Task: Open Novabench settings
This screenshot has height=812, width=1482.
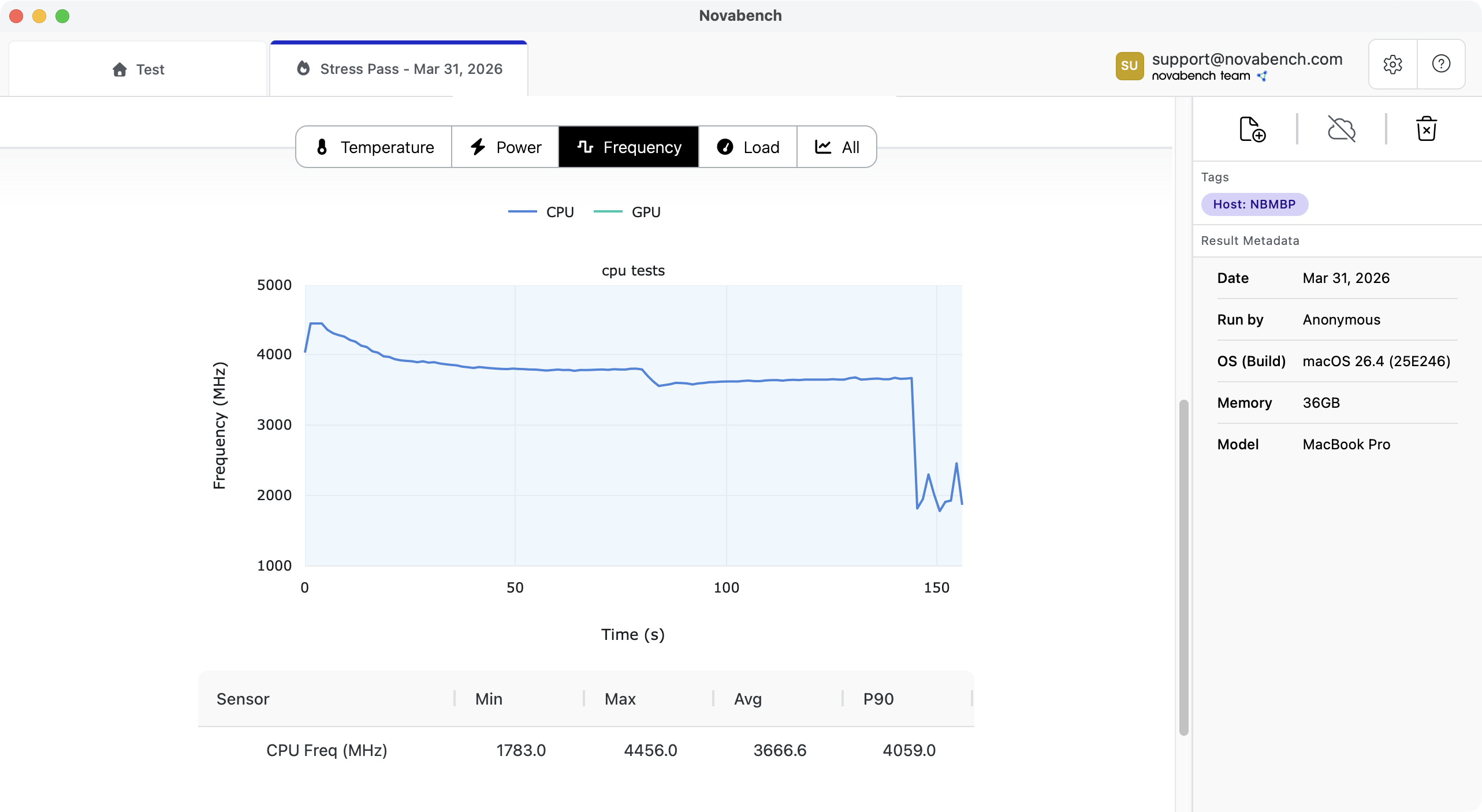Action: pyautogui.click(x=1392, y=64)
